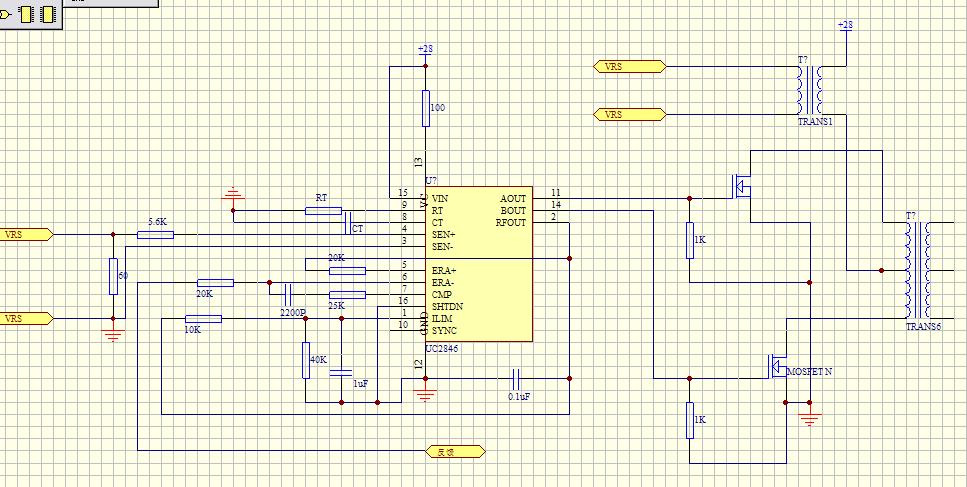
Task: Select the 2200P capacitor
Action: pos(286,295)
